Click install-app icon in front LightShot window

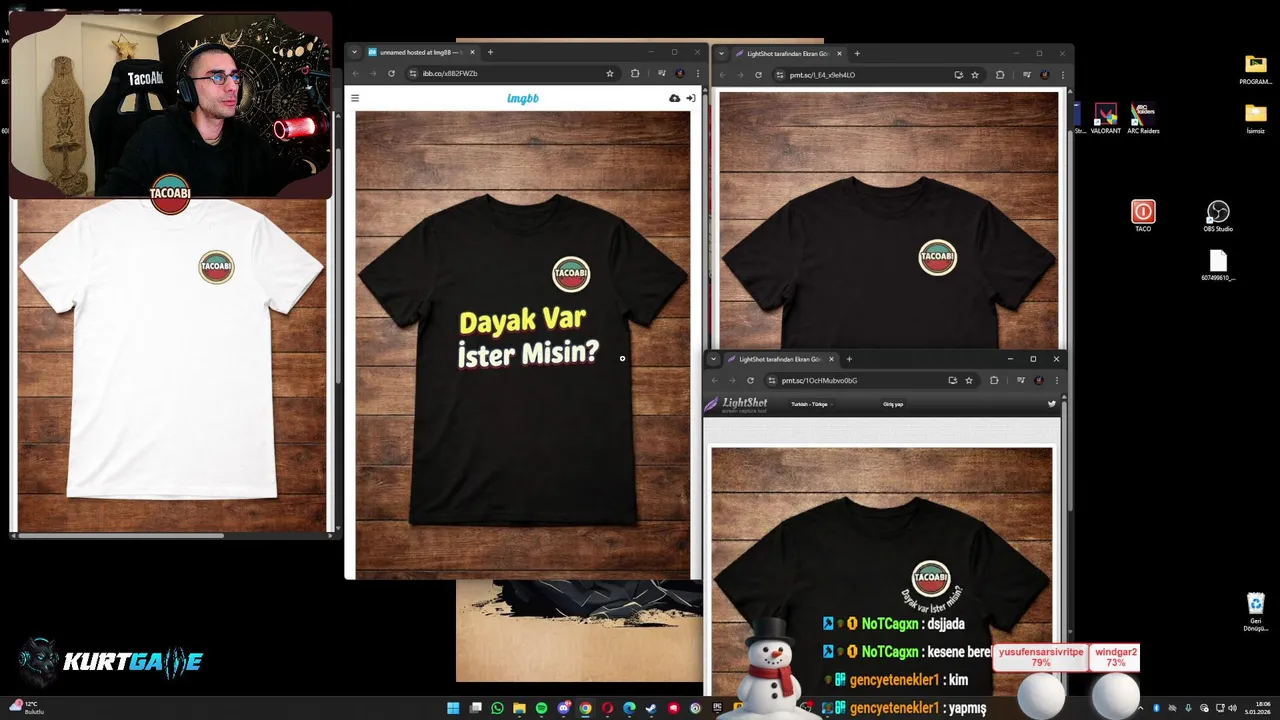952,380
